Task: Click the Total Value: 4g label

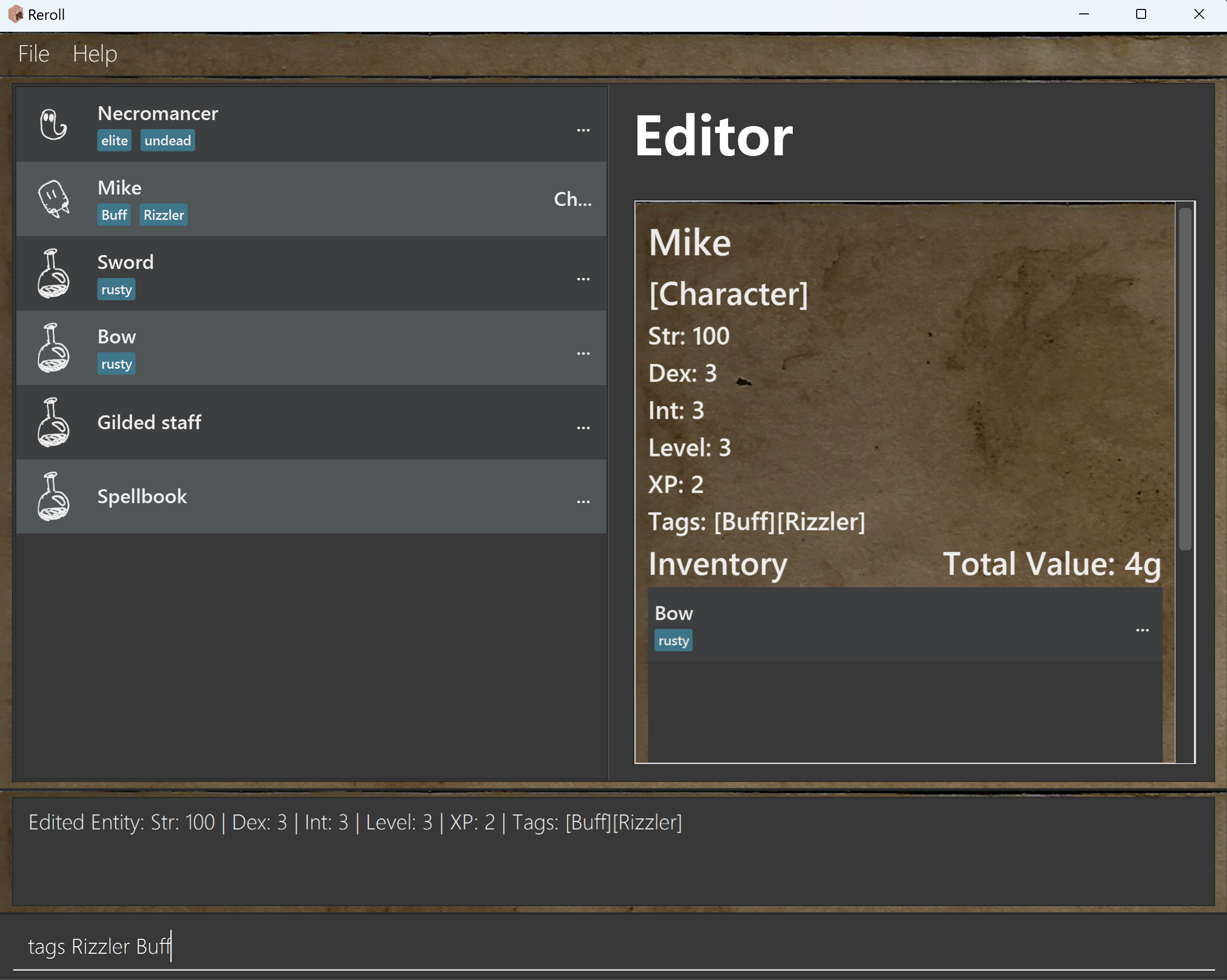Action: point(1052,564)
